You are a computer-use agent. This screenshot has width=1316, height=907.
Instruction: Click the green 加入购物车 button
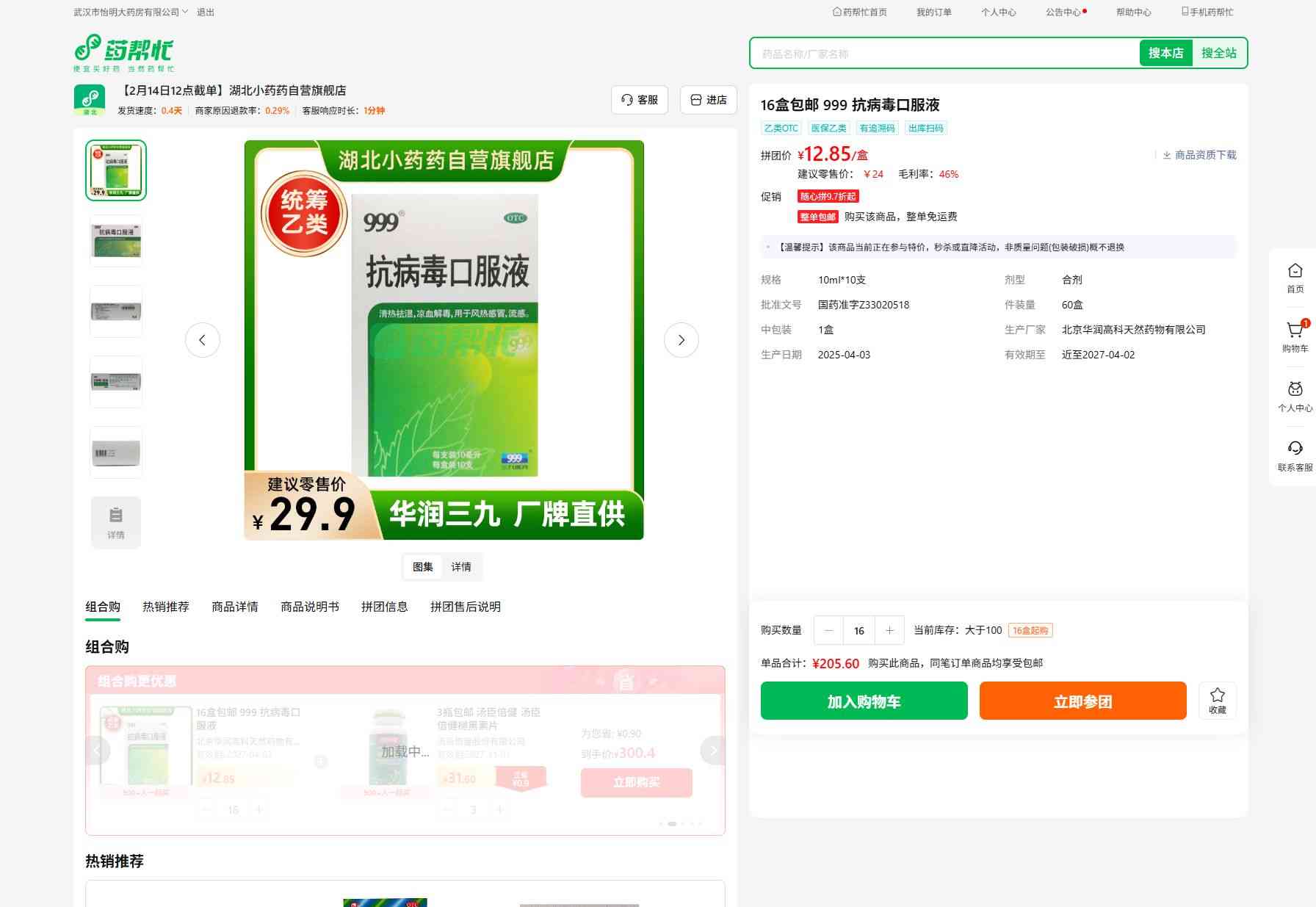[x=864, y=701]
